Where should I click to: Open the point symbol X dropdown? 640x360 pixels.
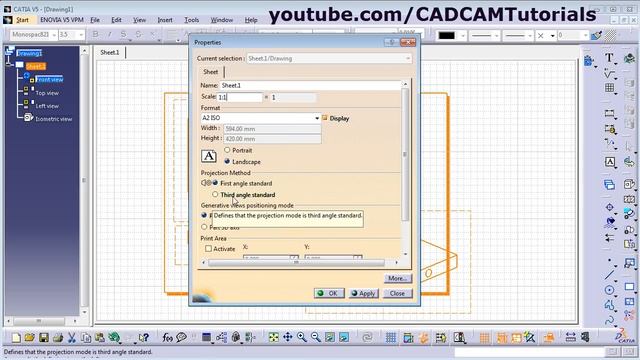click(552, 36)
